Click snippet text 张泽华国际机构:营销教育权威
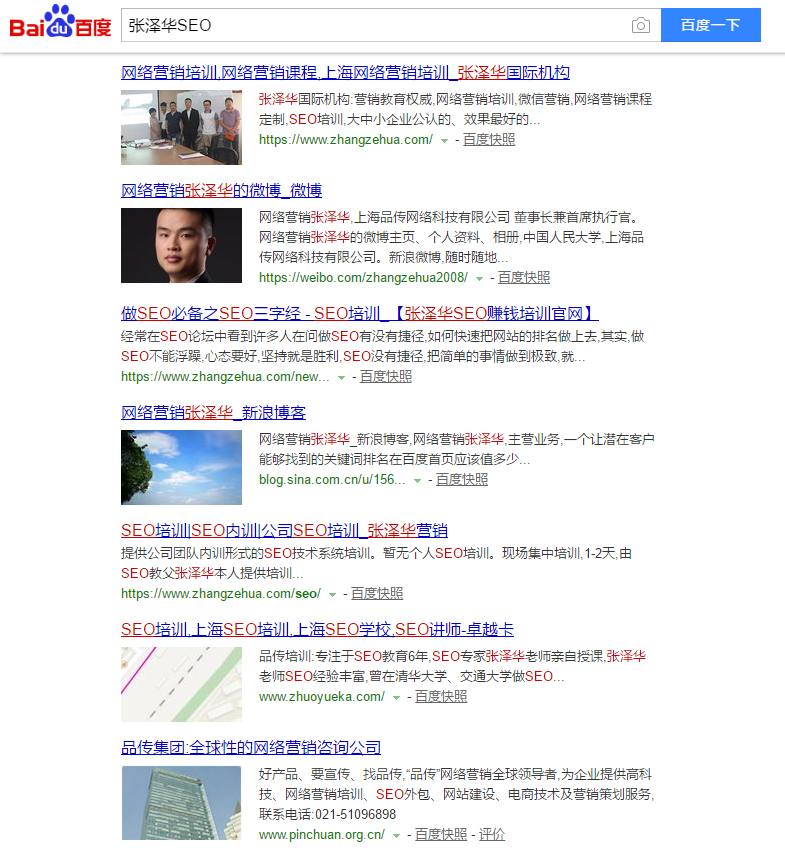 pyautogui.click(x=345, y=99)
